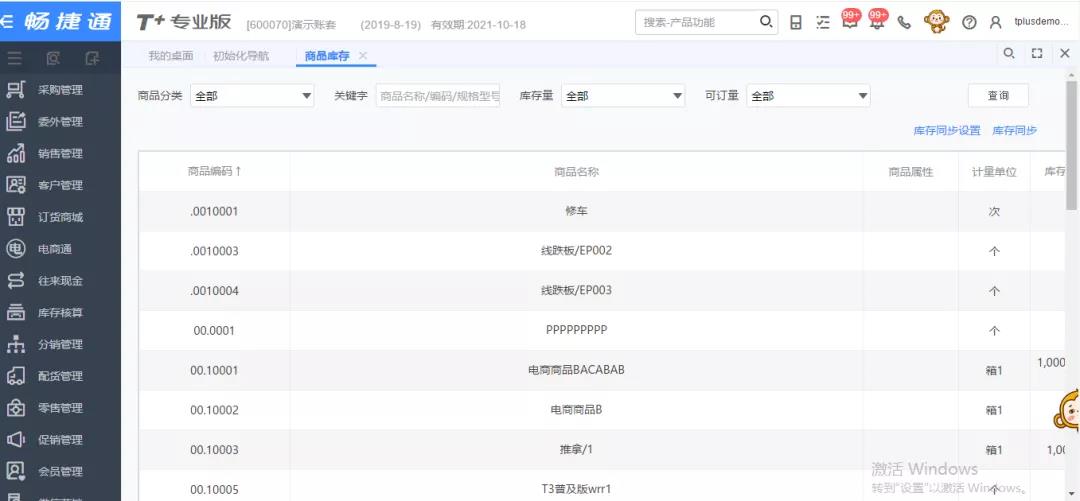
Task: Select the 商品库存 tab
Action: [327, 56]
